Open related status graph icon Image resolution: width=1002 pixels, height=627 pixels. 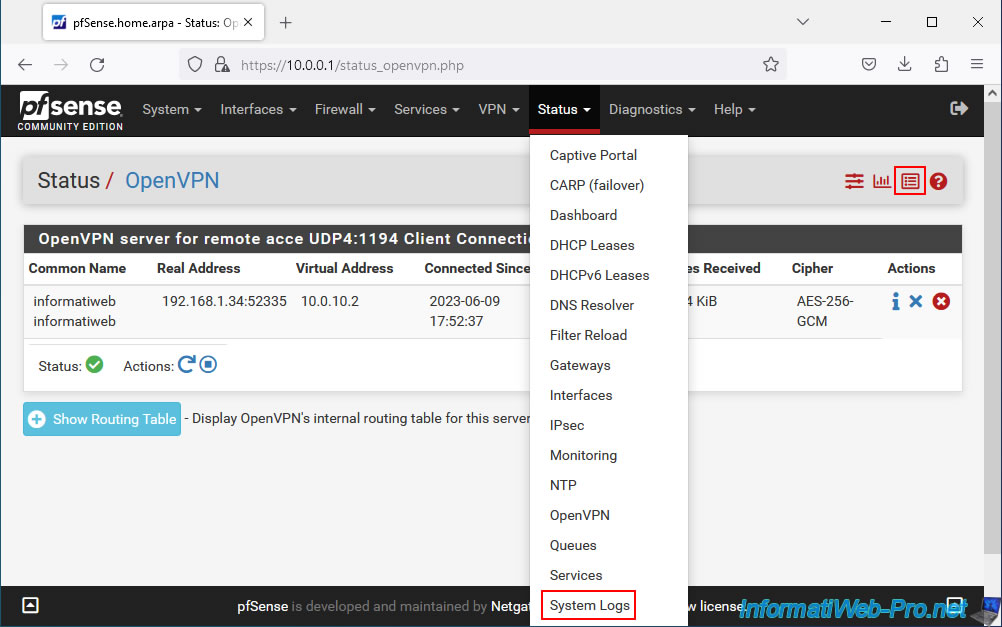click(882, 182)
